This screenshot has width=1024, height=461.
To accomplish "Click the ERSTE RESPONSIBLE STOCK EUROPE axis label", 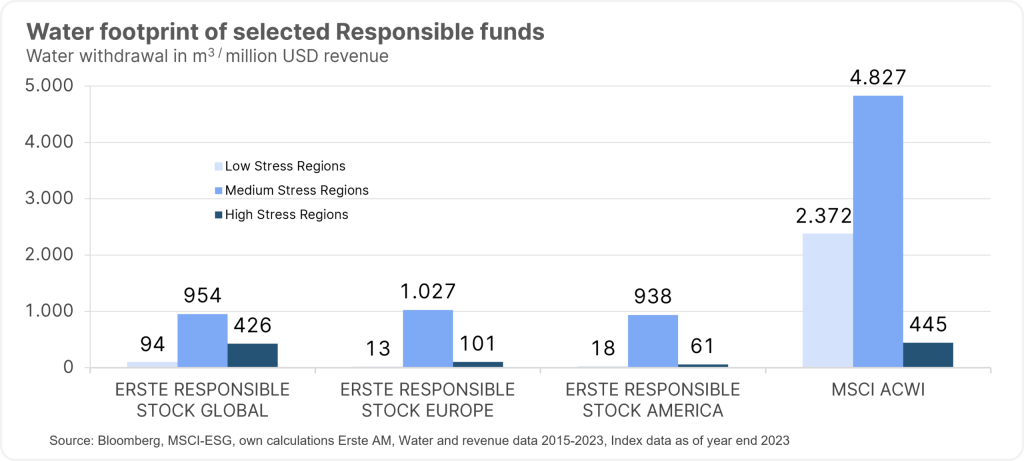I will pos(428,399).
